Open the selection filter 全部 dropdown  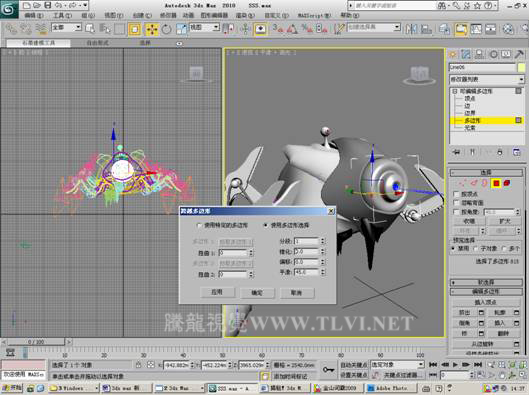66,27
